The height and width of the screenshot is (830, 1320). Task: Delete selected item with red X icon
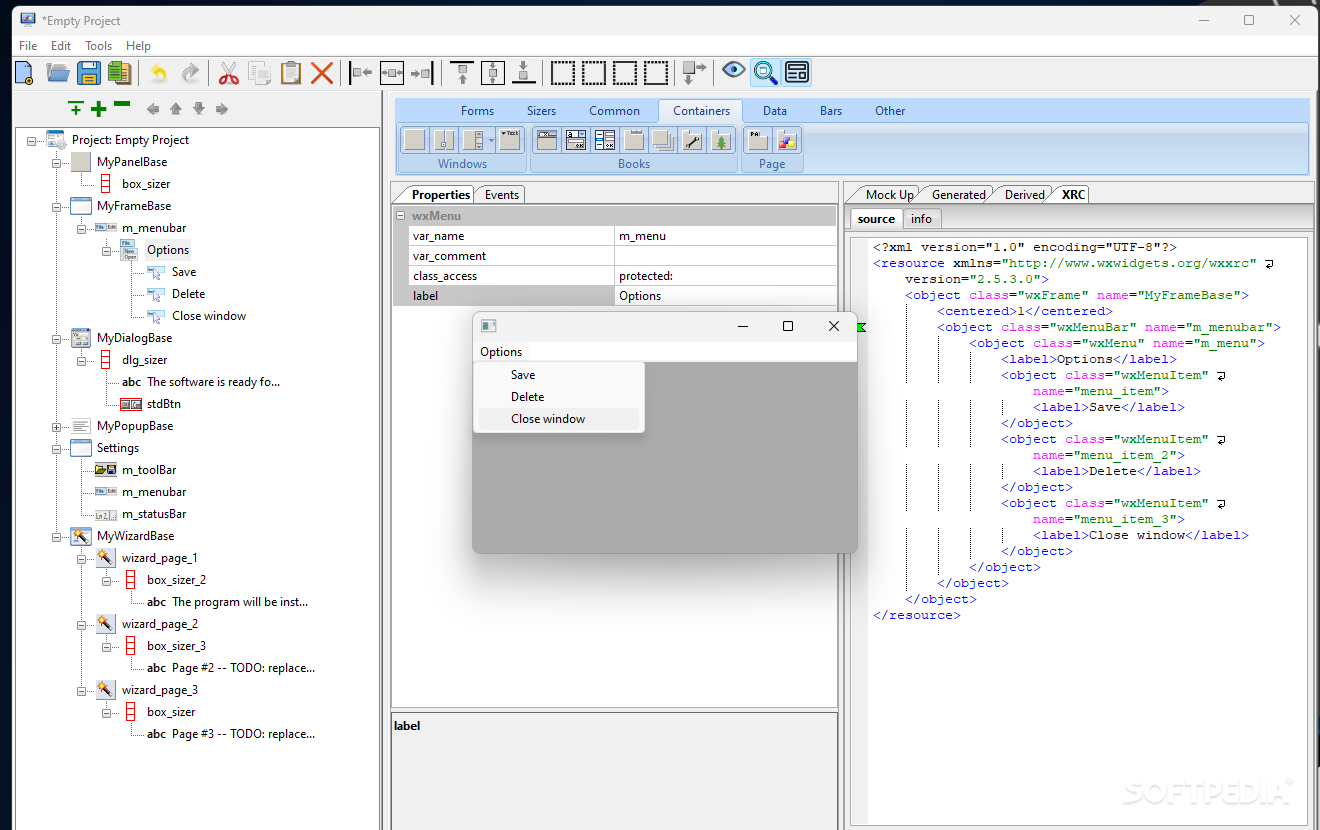321,72
